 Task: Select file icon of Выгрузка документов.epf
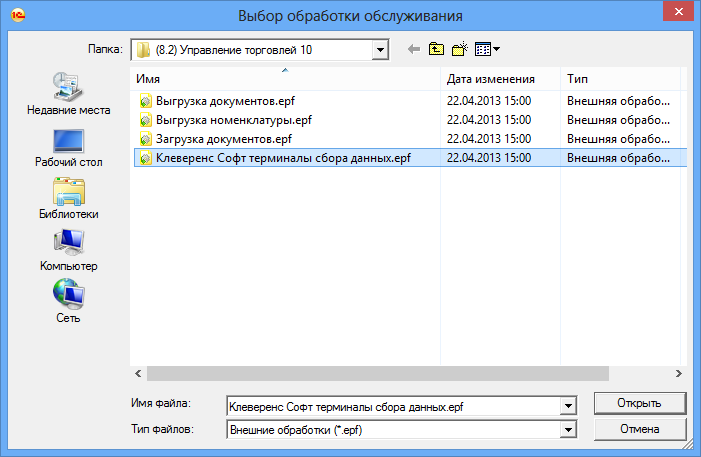[x=145, y=101]
